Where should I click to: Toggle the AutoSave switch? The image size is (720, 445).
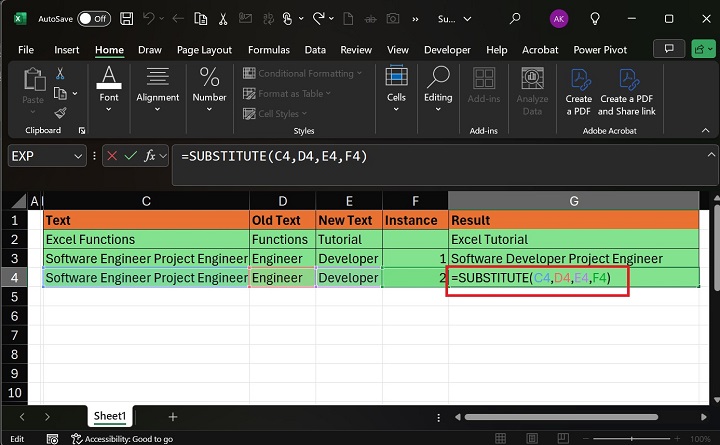click(x=93, y=18)
